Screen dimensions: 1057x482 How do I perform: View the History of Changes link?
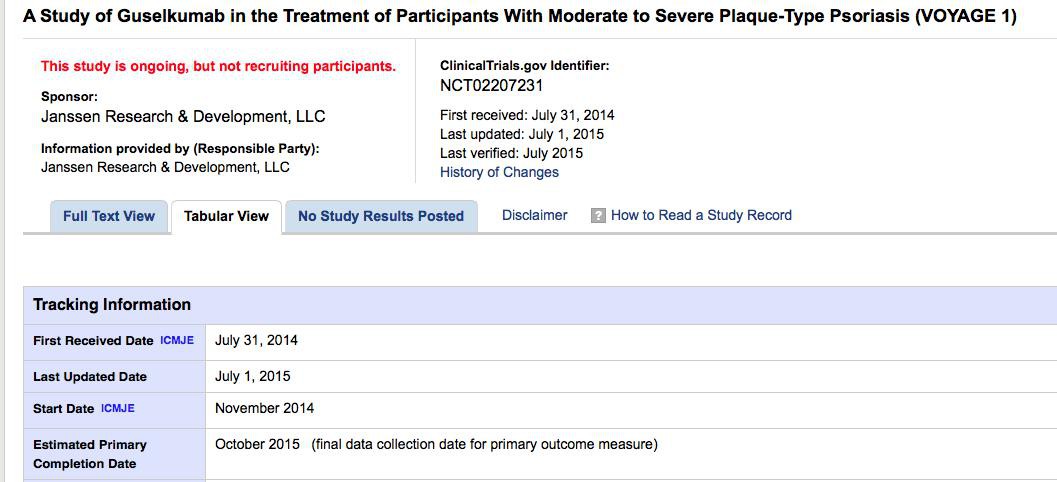coord(499,172)
